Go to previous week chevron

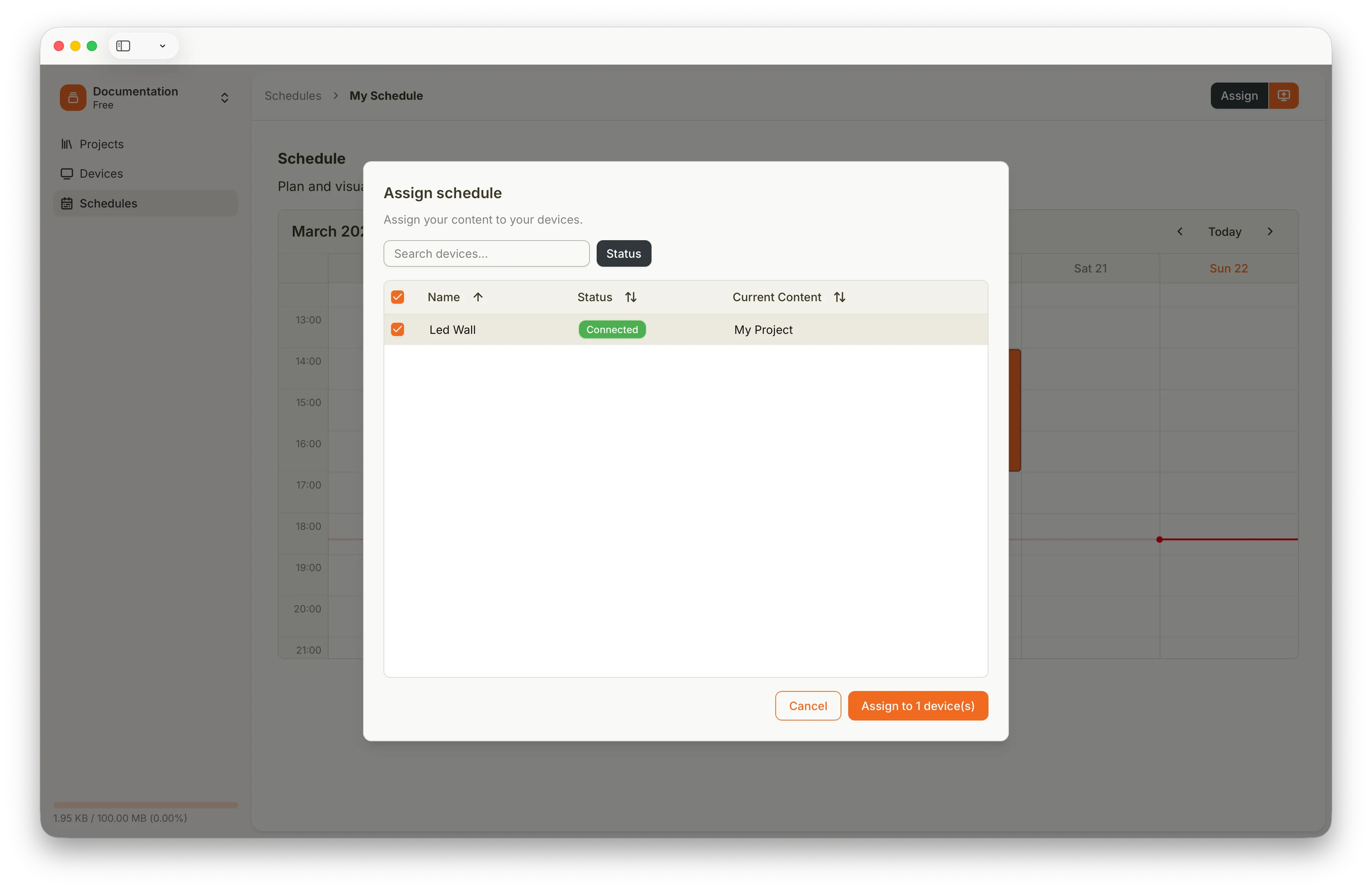(1180, 231)
